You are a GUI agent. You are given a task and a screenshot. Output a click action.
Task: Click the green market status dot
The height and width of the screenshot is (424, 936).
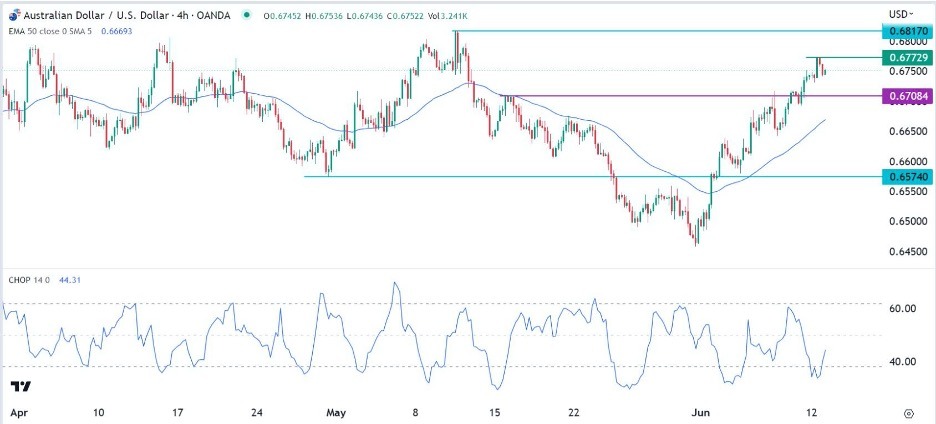[x=247, y=16]
